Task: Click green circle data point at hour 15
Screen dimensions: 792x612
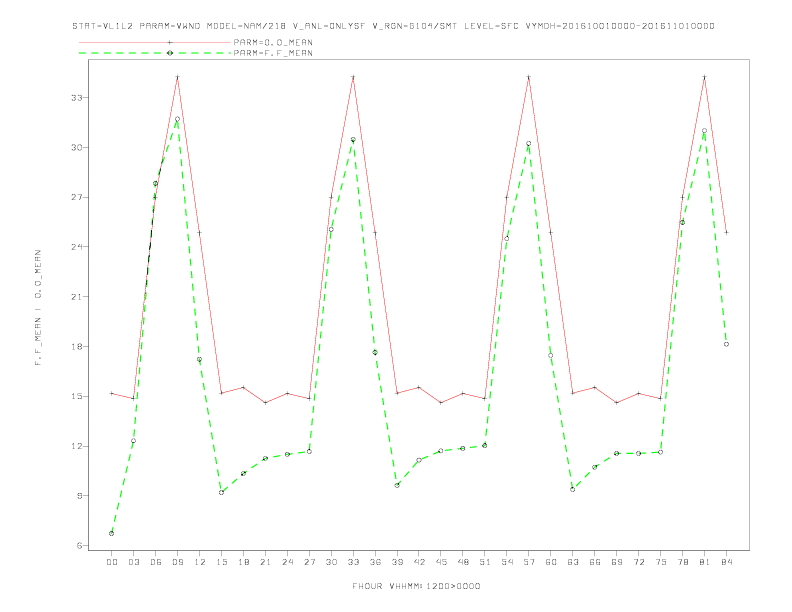Action: tap(221, 492)
